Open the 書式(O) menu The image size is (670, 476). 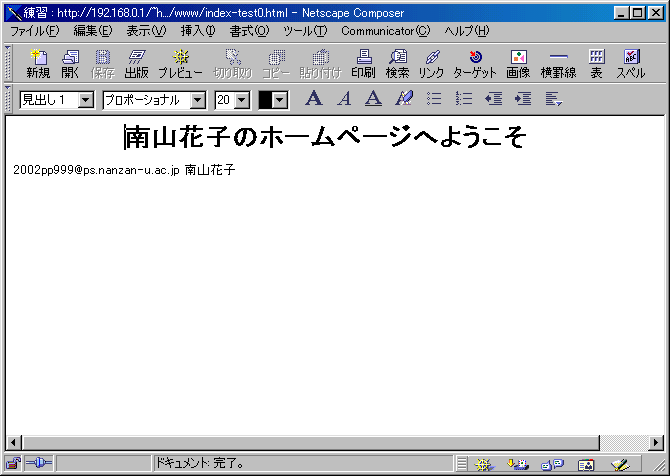click(249, 31)
